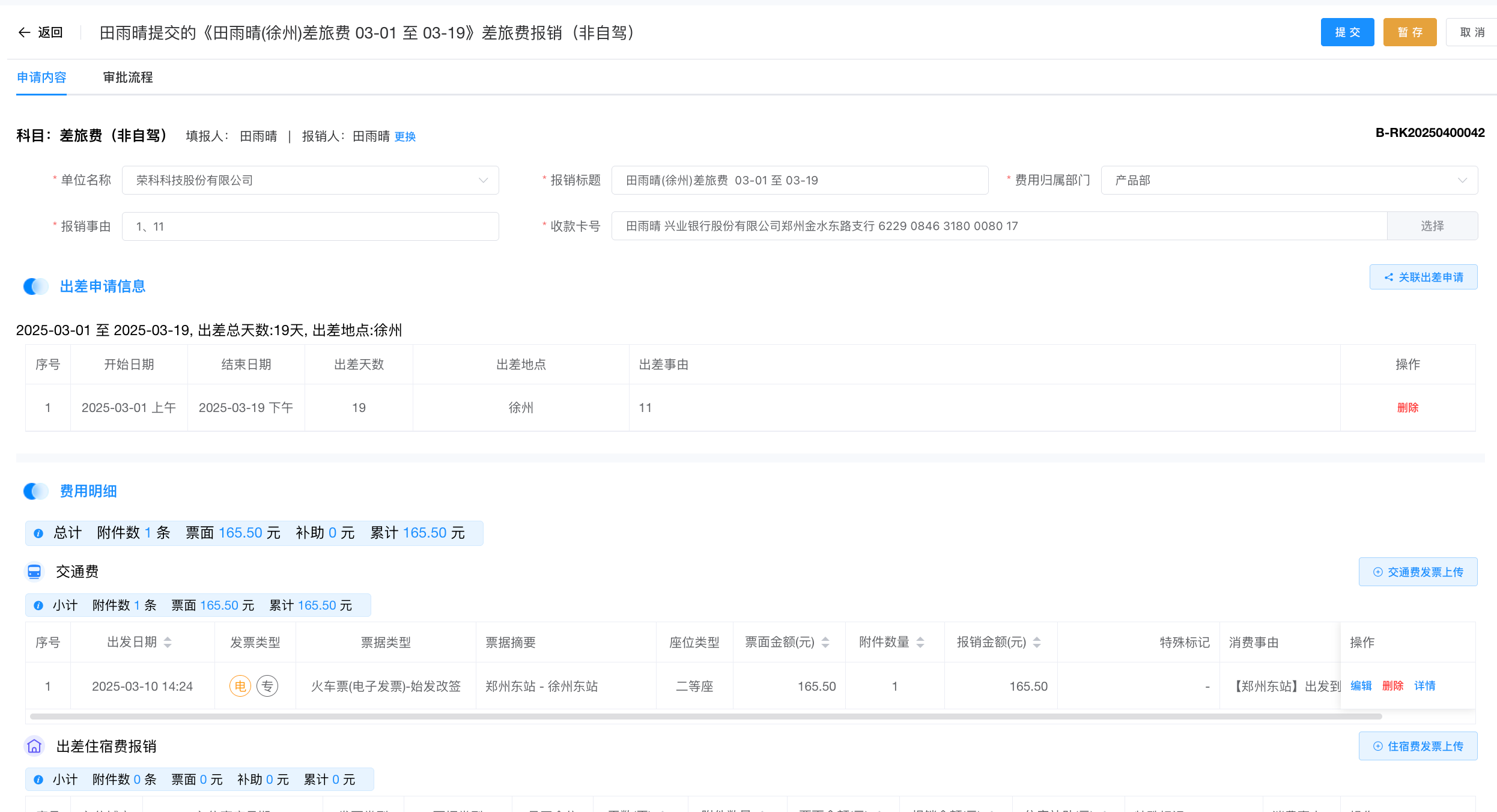Select the 申请内容 tab
The height and width of the screenshot is (812, 1497).
click(x=41, y=77)
